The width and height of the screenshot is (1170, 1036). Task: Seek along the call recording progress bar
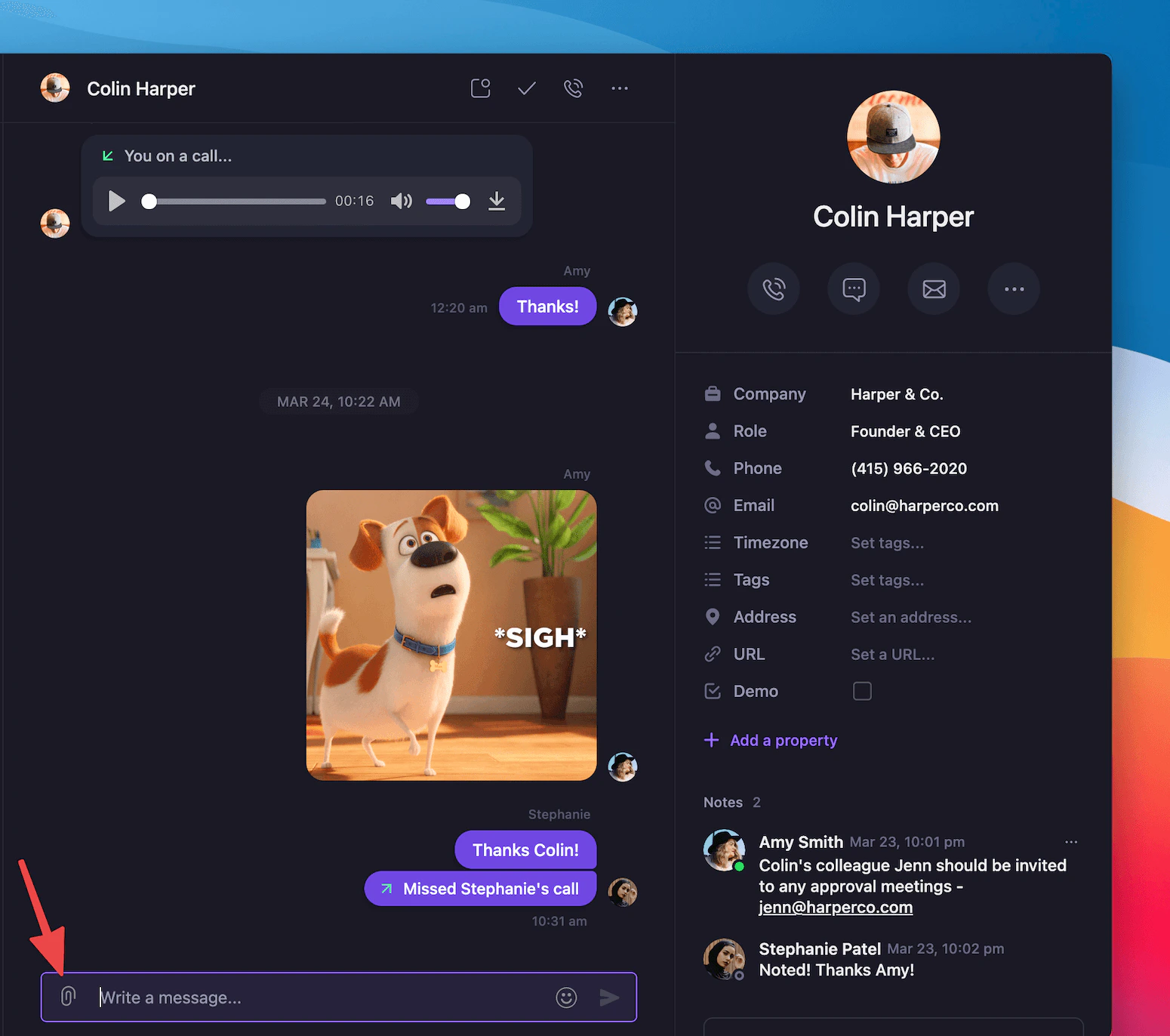[x=234, y=202]
